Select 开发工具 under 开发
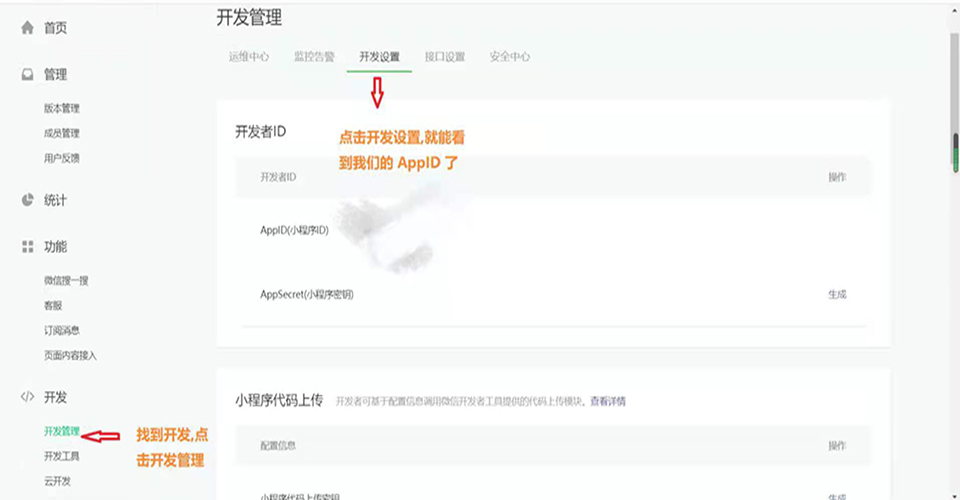This screenshot has height=500, width=960. point(62,456)
